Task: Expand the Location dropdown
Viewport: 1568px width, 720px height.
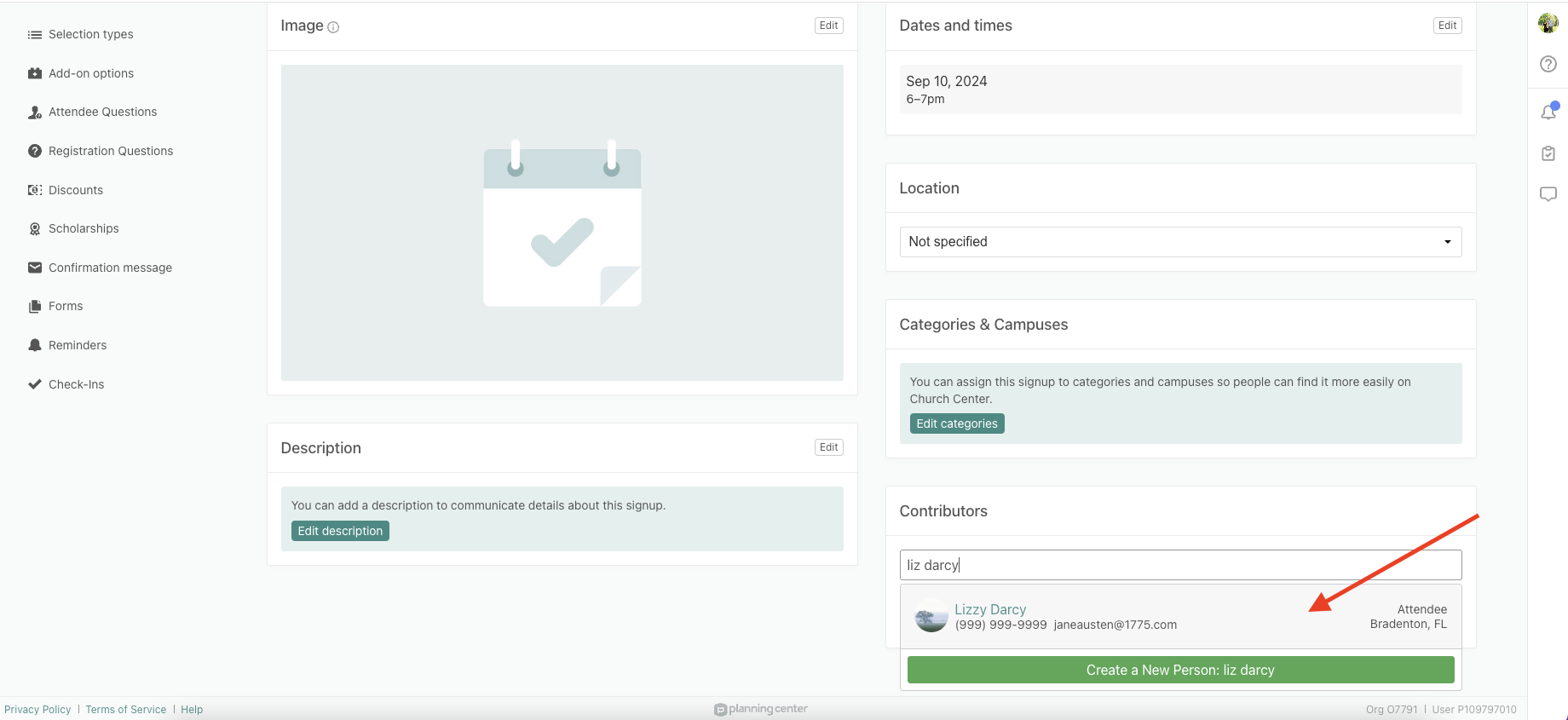Action: [x=1179, y=242]
